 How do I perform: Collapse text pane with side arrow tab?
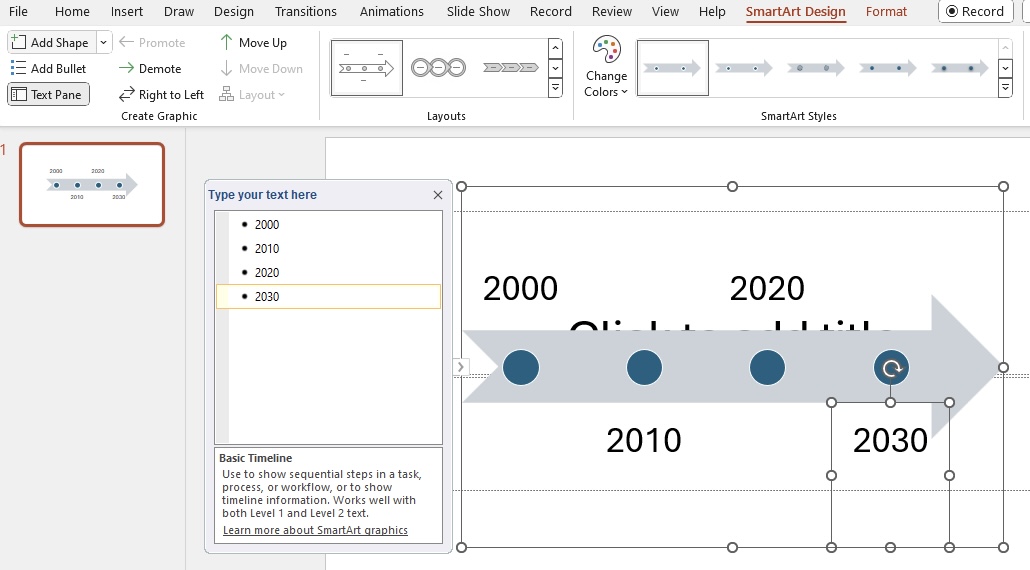pos(460,367)
